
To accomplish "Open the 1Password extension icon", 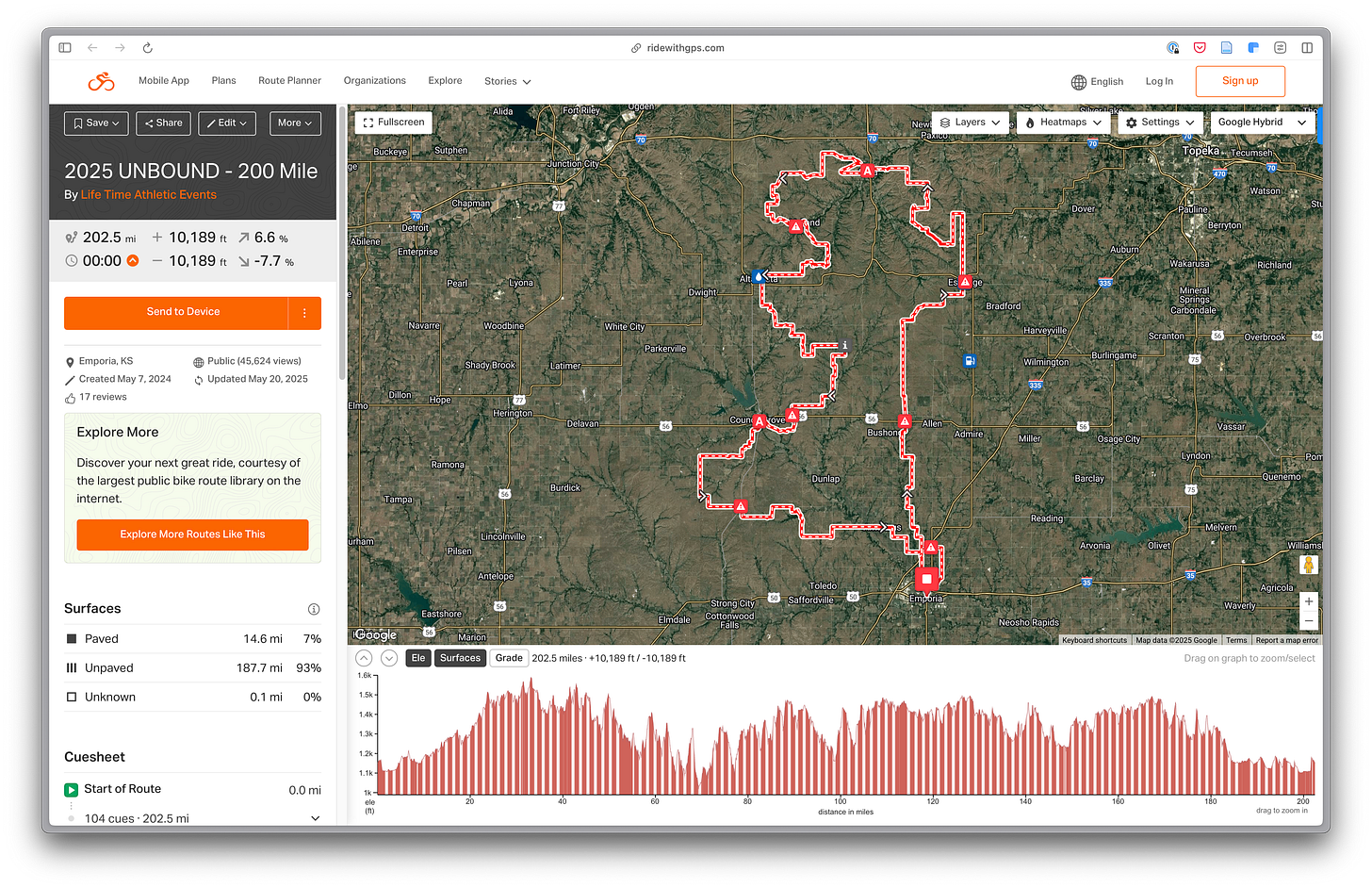I will pos(1173,47).
